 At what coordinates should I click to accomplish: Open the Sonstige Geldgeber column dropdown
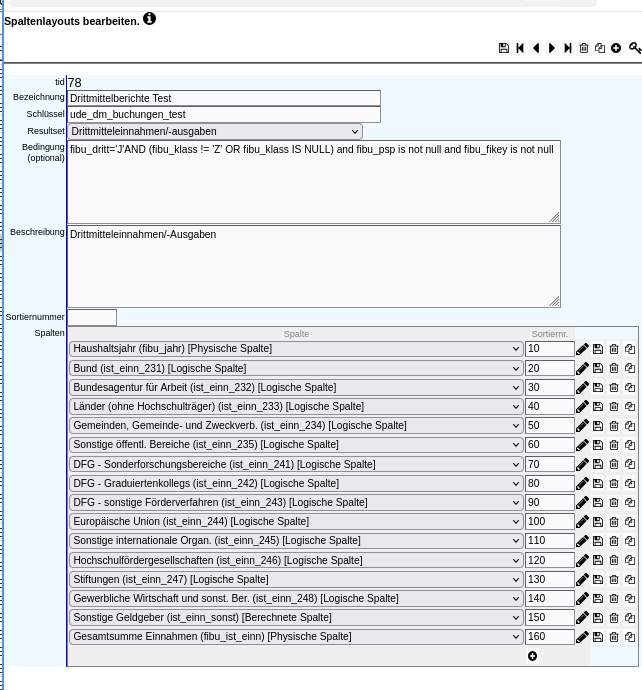pyautogui.click(x=296, y=618)
